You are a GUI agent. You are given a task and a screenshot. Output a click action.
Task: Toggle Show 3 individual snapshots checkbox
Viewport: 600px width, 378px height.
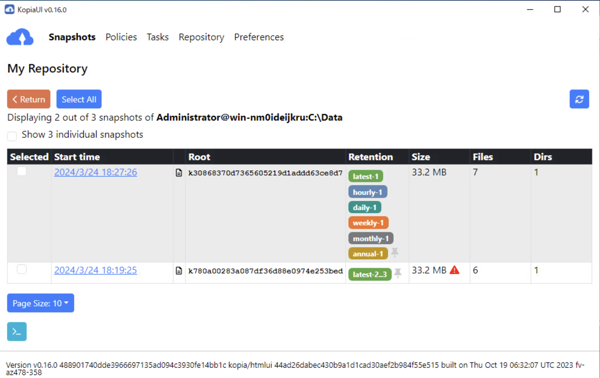(x=12, y=136)
